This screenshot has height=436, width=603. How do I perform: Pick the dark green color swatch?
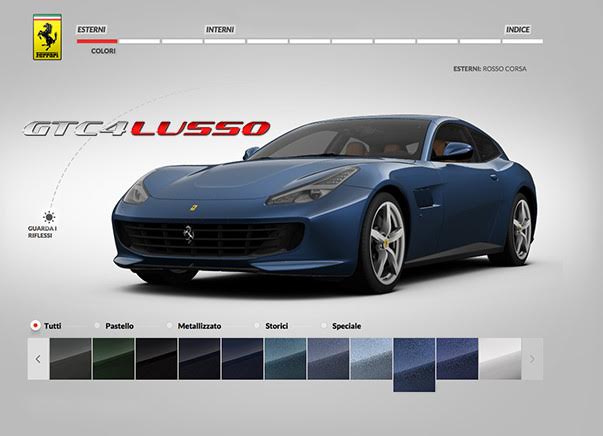coord(113,359)
